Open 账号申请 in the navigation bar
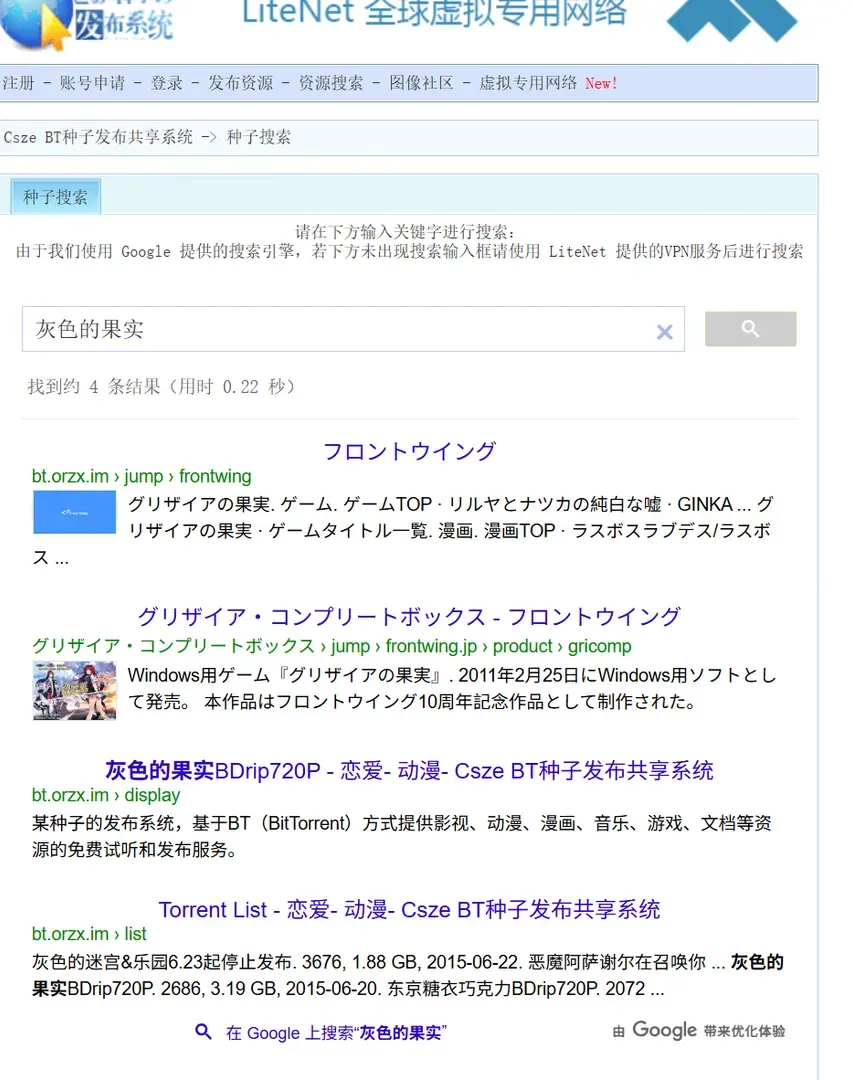 [92, 83]
